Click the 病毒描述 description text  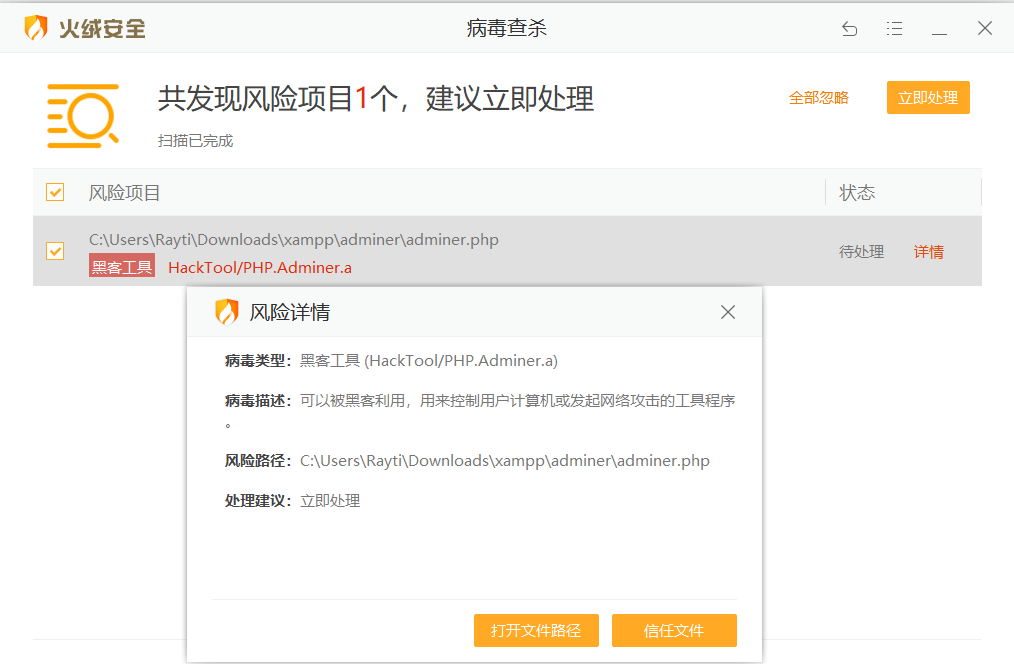tap(517, 401)
